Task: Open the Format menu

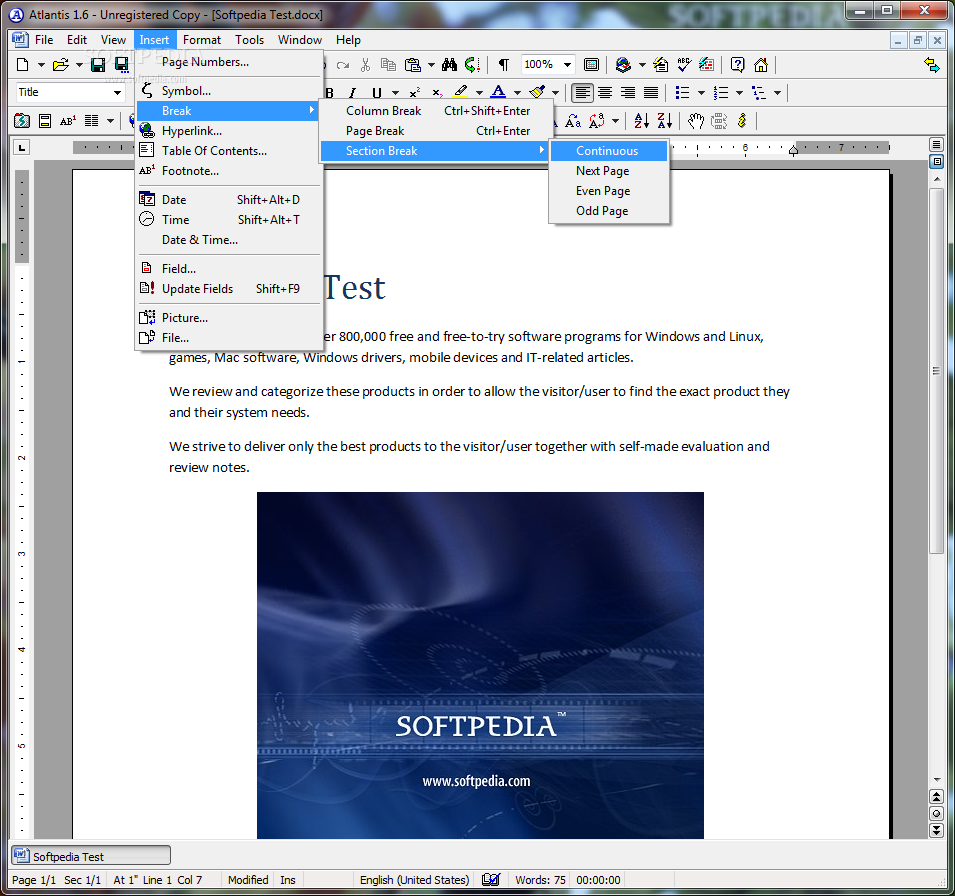Action: (x=202, y=40)
